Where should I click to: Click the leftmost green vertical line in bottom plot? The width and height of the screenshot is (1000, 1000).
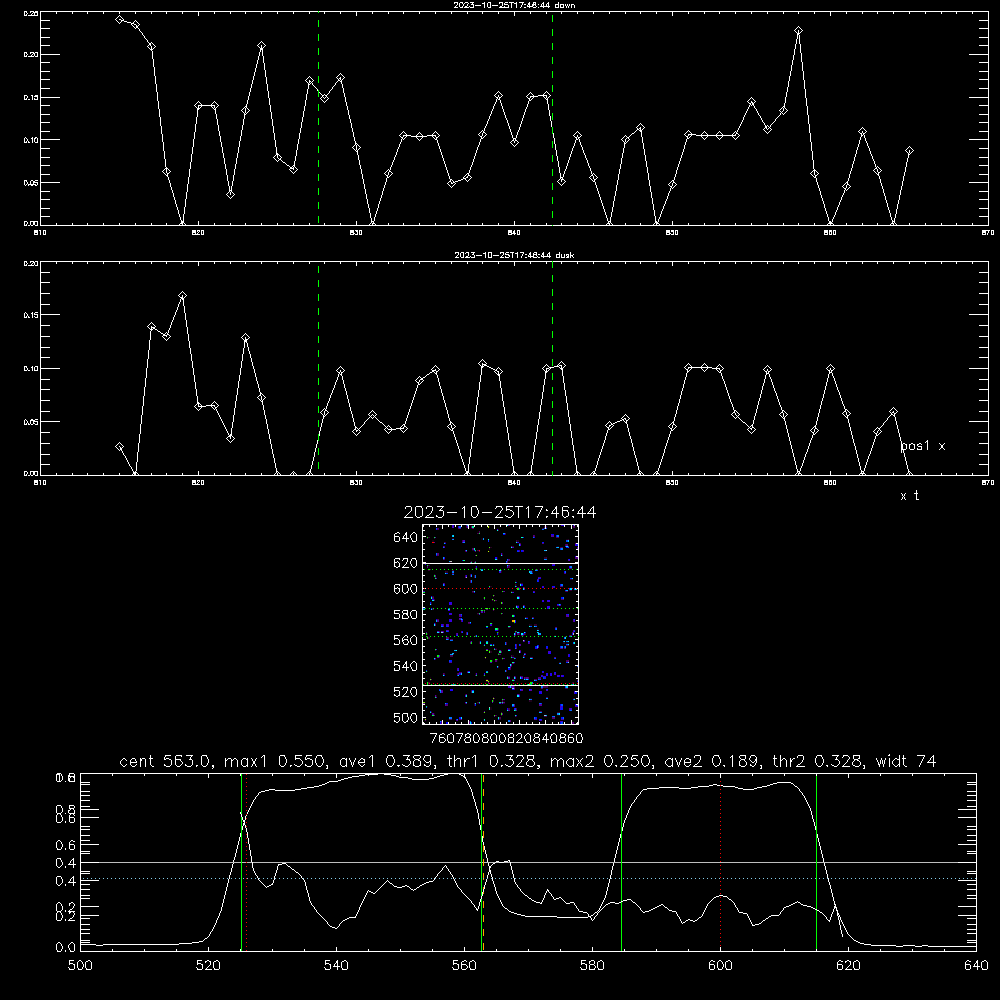coord(241,862)
